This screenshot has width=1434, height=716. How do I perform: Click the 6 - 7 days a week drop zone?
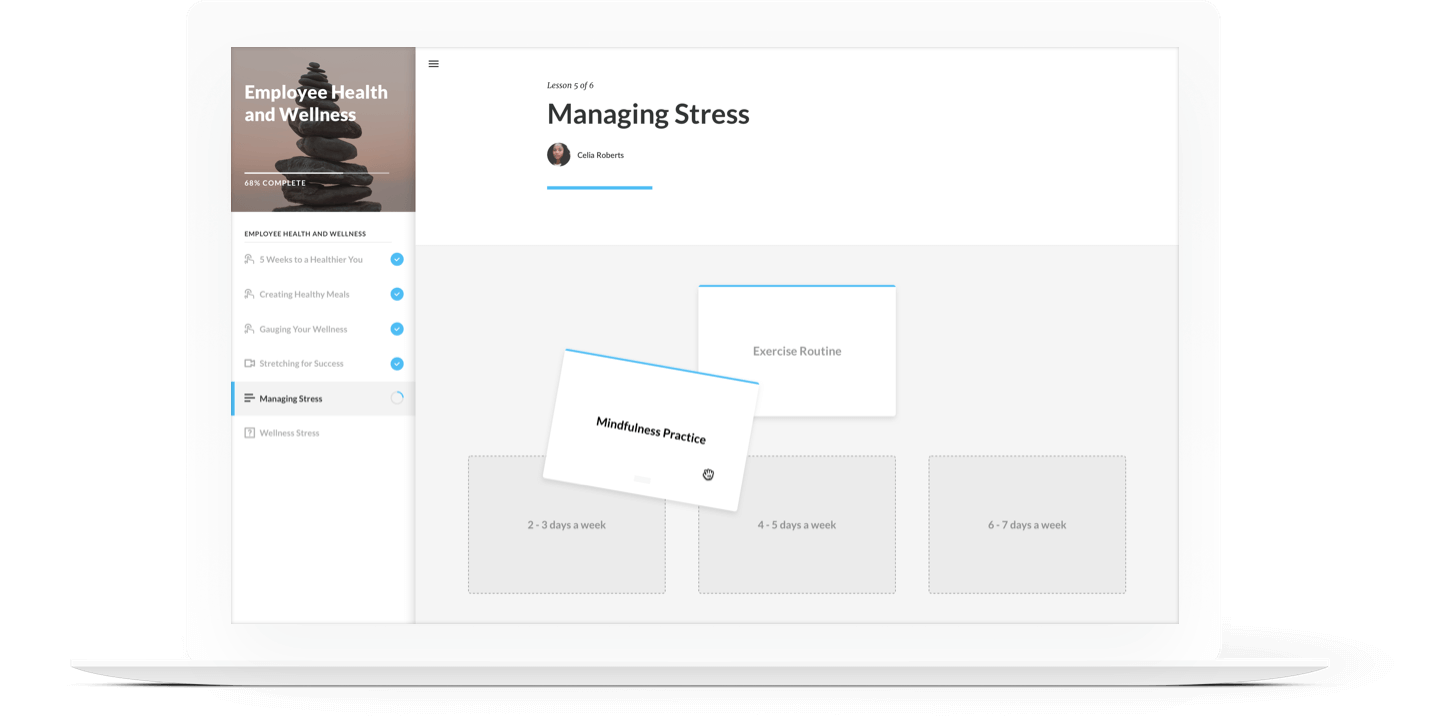pos(1027,525)
